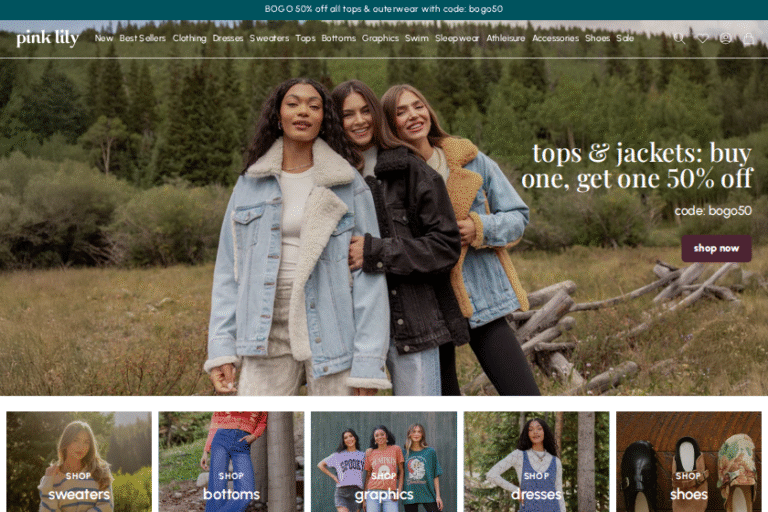Open the Graphics category menu
The width and height of the screenshot is (768, 512).
click(x=380, y=38)
